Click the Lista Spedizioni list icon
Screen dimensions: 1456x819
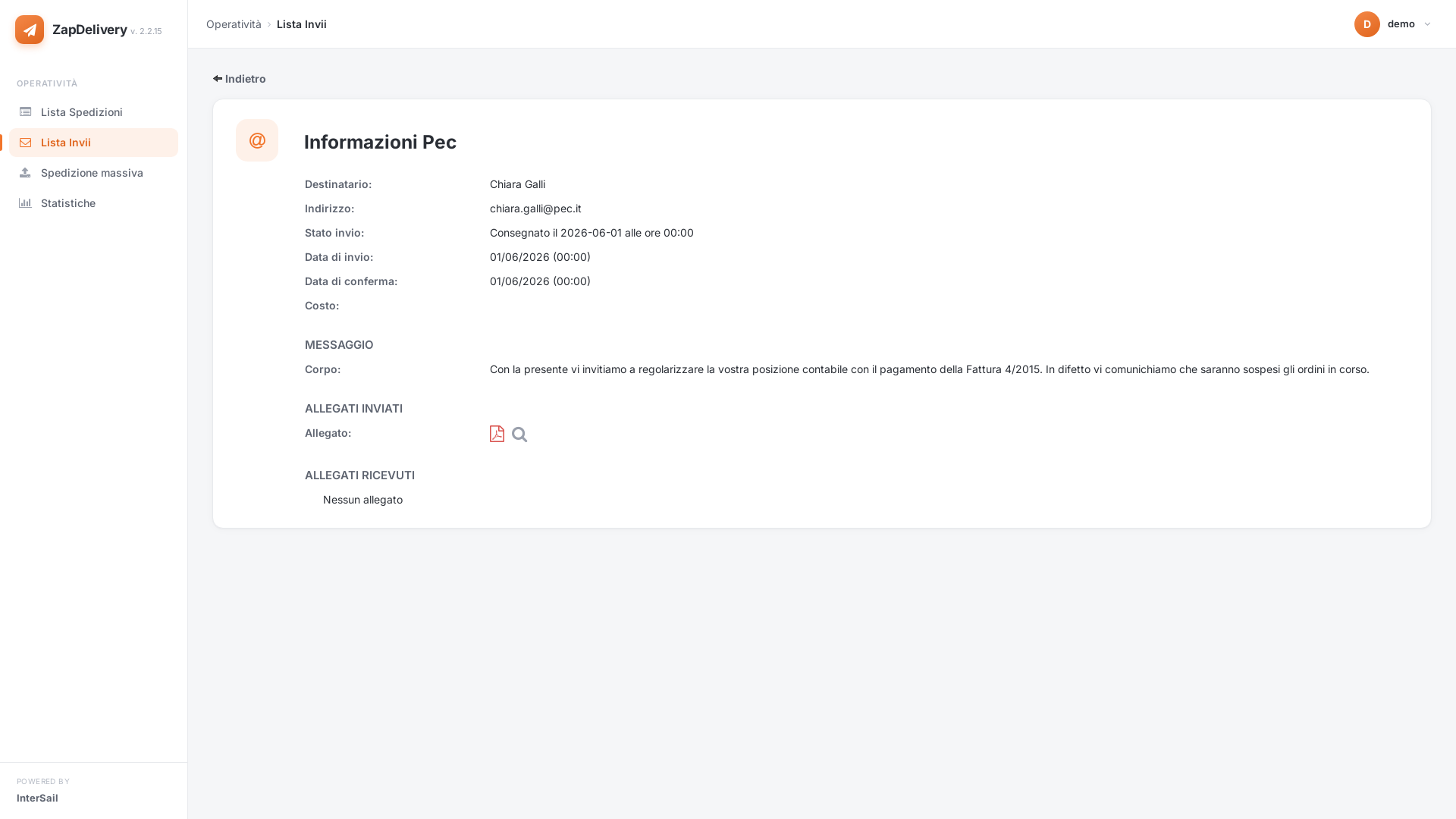click(25, 112)
